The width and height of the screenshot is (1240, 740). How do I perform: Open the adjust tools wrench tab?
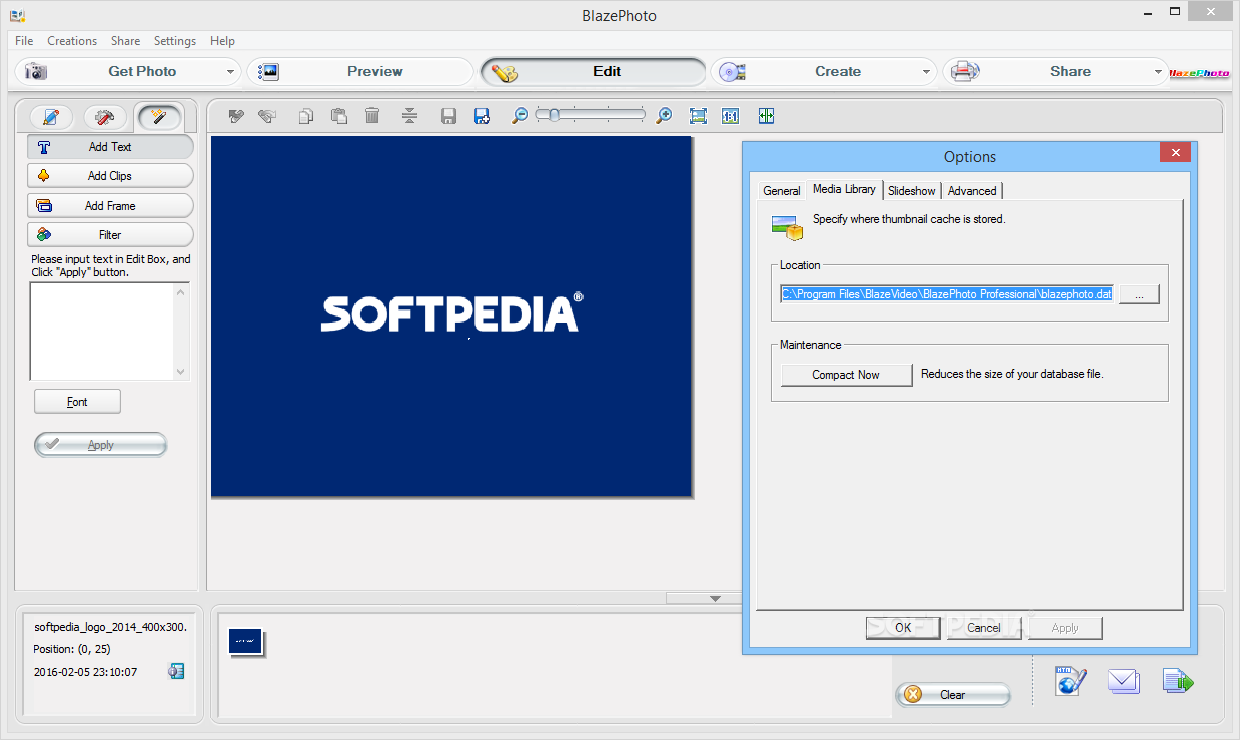click(105, 117)
